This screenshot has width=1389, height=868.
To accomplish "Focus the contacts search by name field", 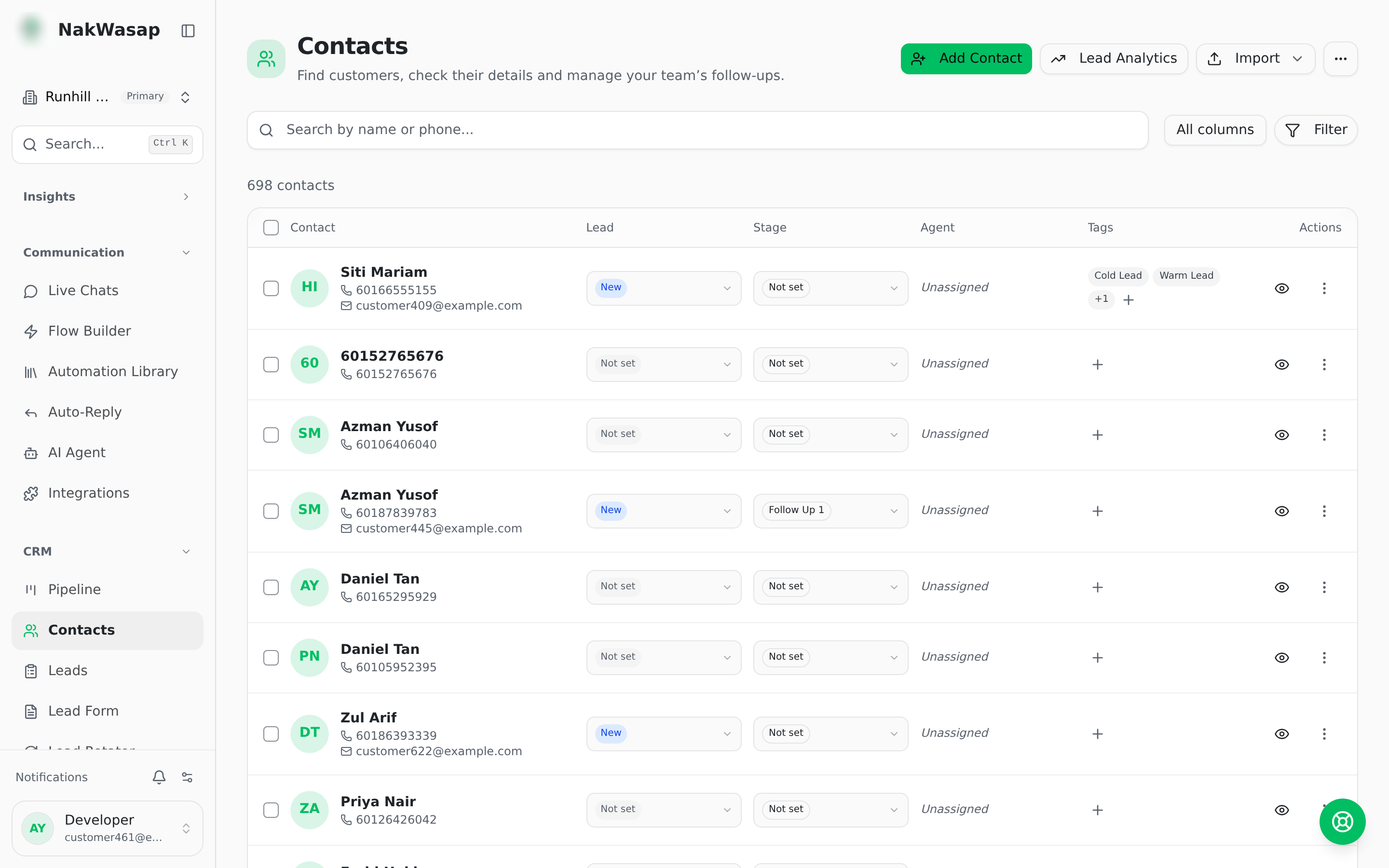I will [697, 130].
